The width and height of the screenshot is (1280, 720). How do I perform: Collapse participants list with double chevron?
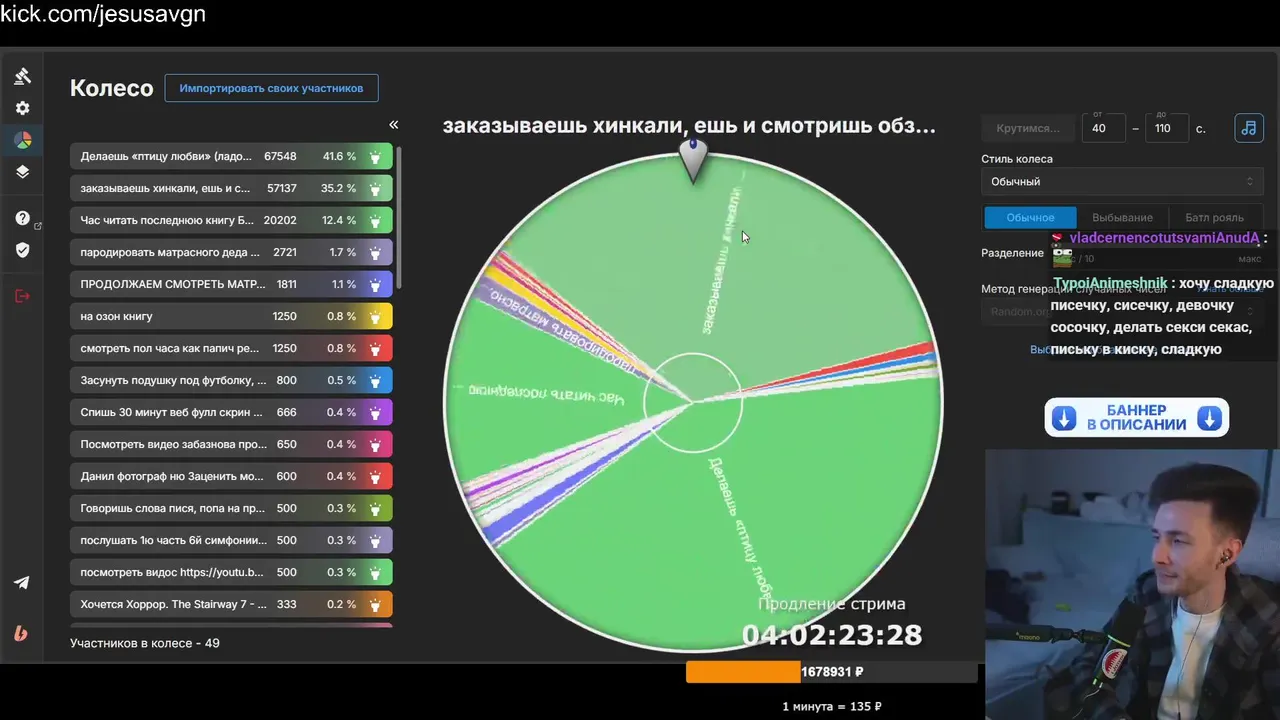393,125
